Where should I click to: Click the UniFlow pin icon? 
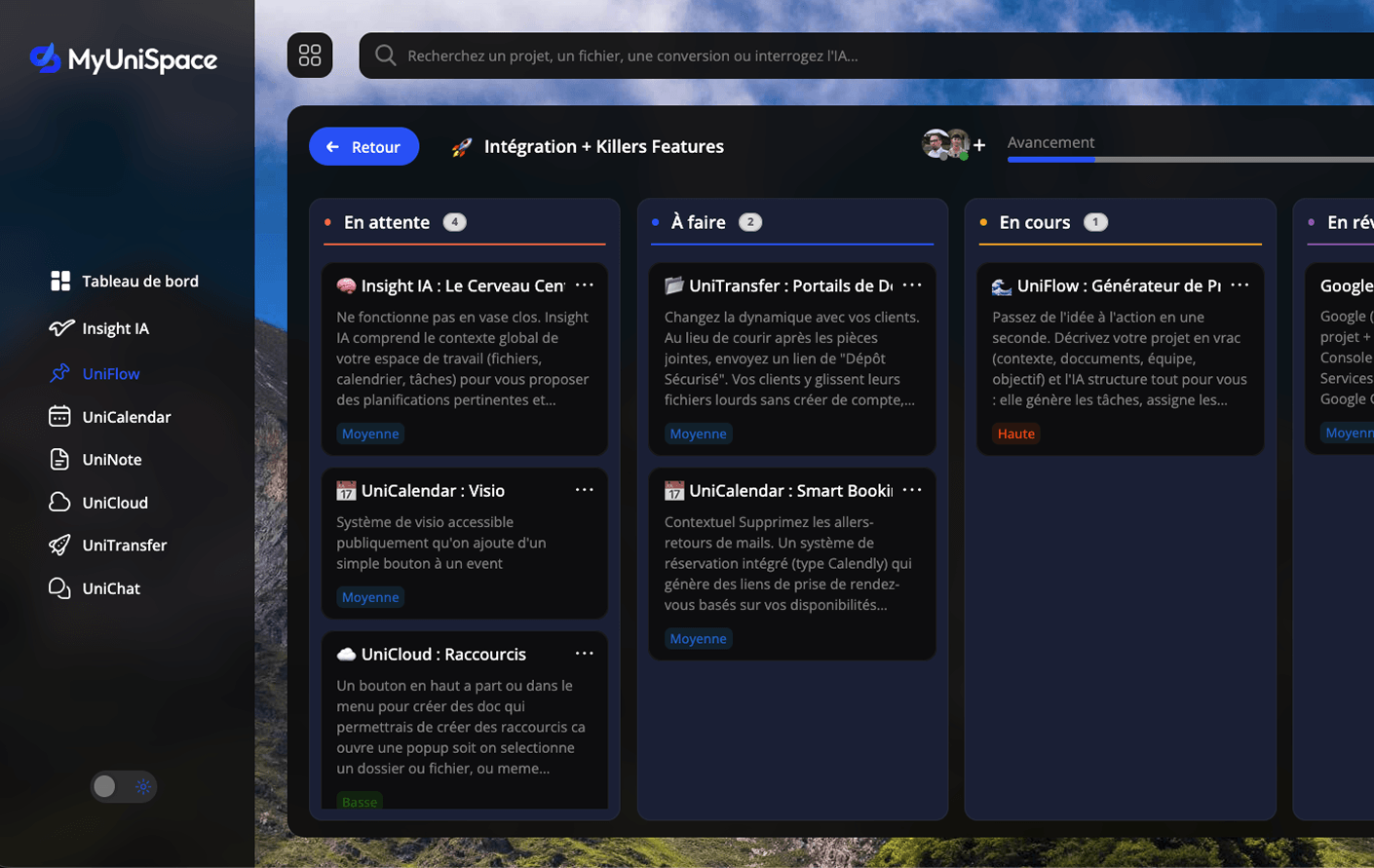pyautogui.click(x=60, y=373)
